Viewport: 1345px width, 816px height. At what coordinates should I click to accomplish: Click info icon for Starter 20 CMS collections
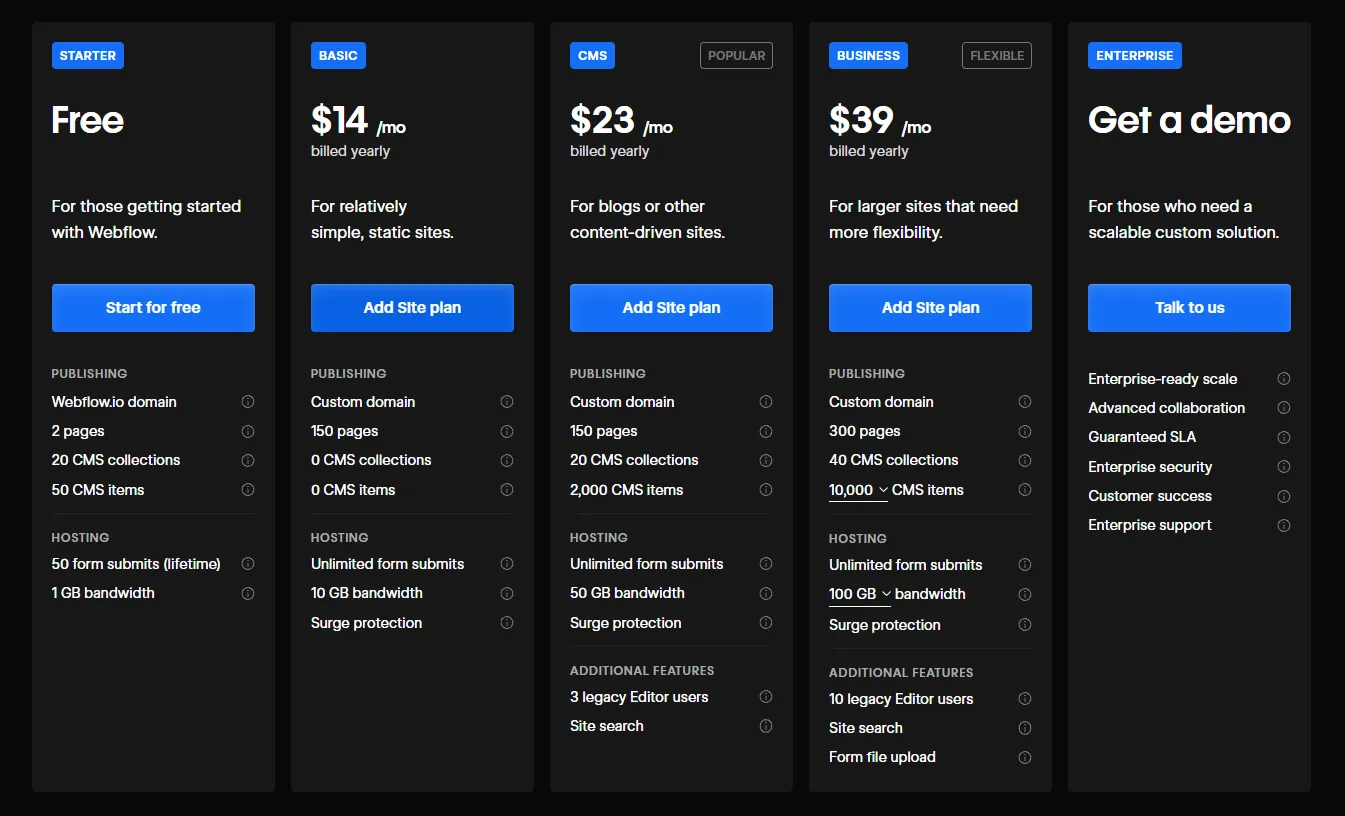(x=248, y=460)
